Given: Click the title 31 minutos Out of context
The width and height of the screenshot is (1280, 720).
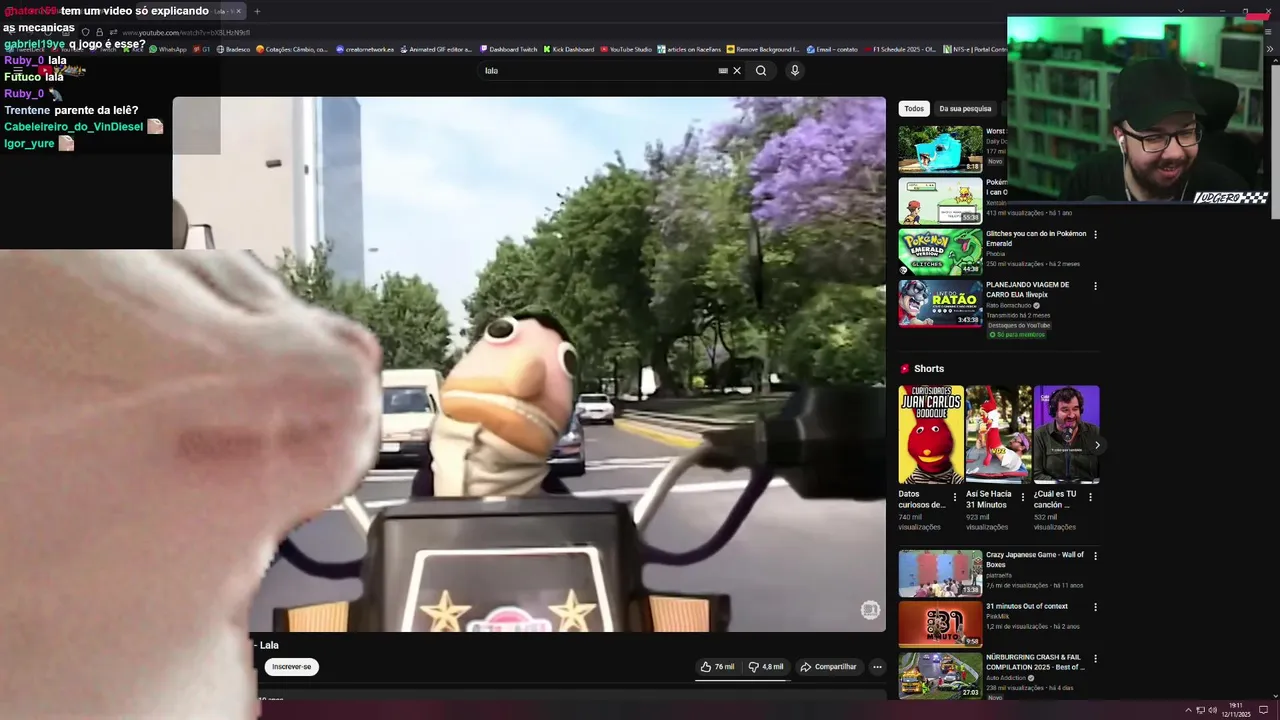Looking at the screenshot, I should (1027, 606).
